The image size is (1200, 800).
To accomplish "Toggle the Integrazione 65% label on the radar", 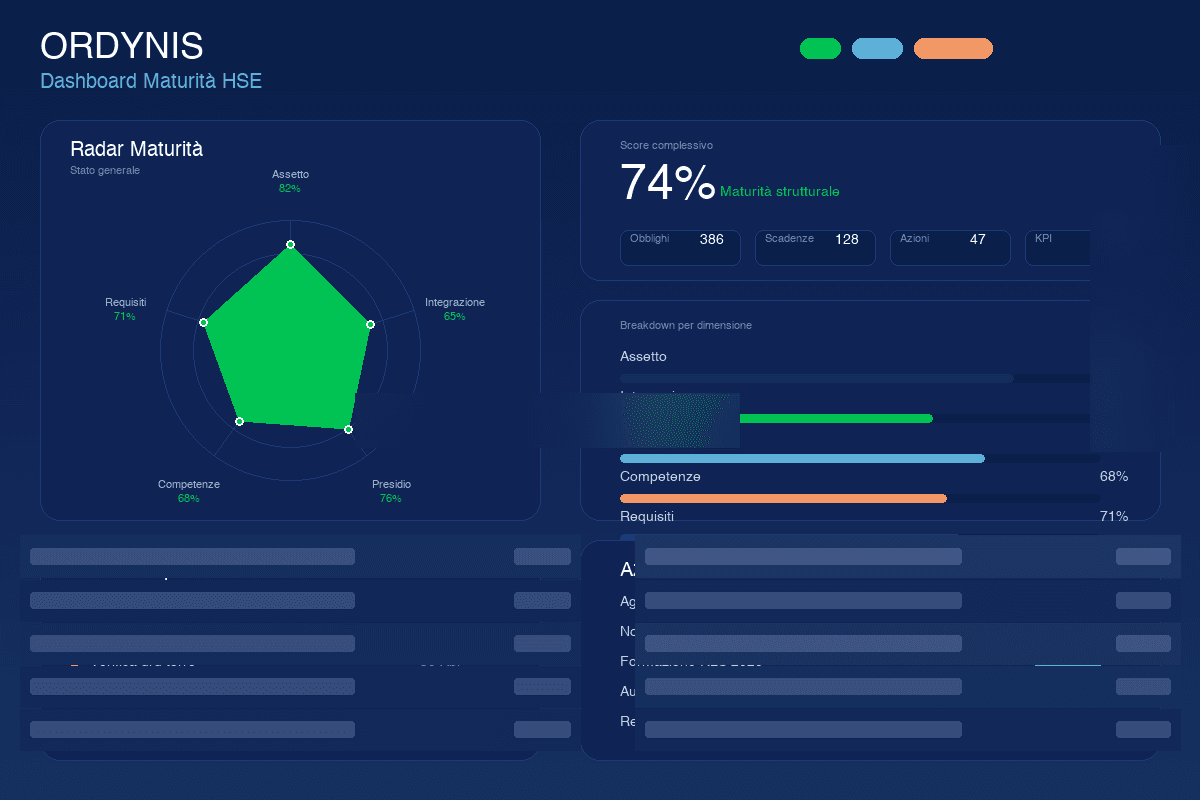I will tap(455, 309).
